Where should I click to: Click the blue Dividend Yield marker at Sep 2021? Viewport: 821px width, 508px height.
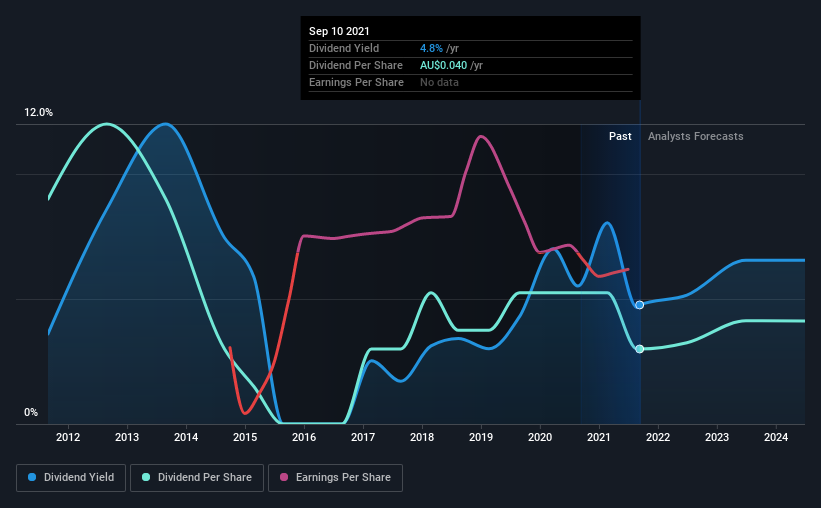coord(639,305)
